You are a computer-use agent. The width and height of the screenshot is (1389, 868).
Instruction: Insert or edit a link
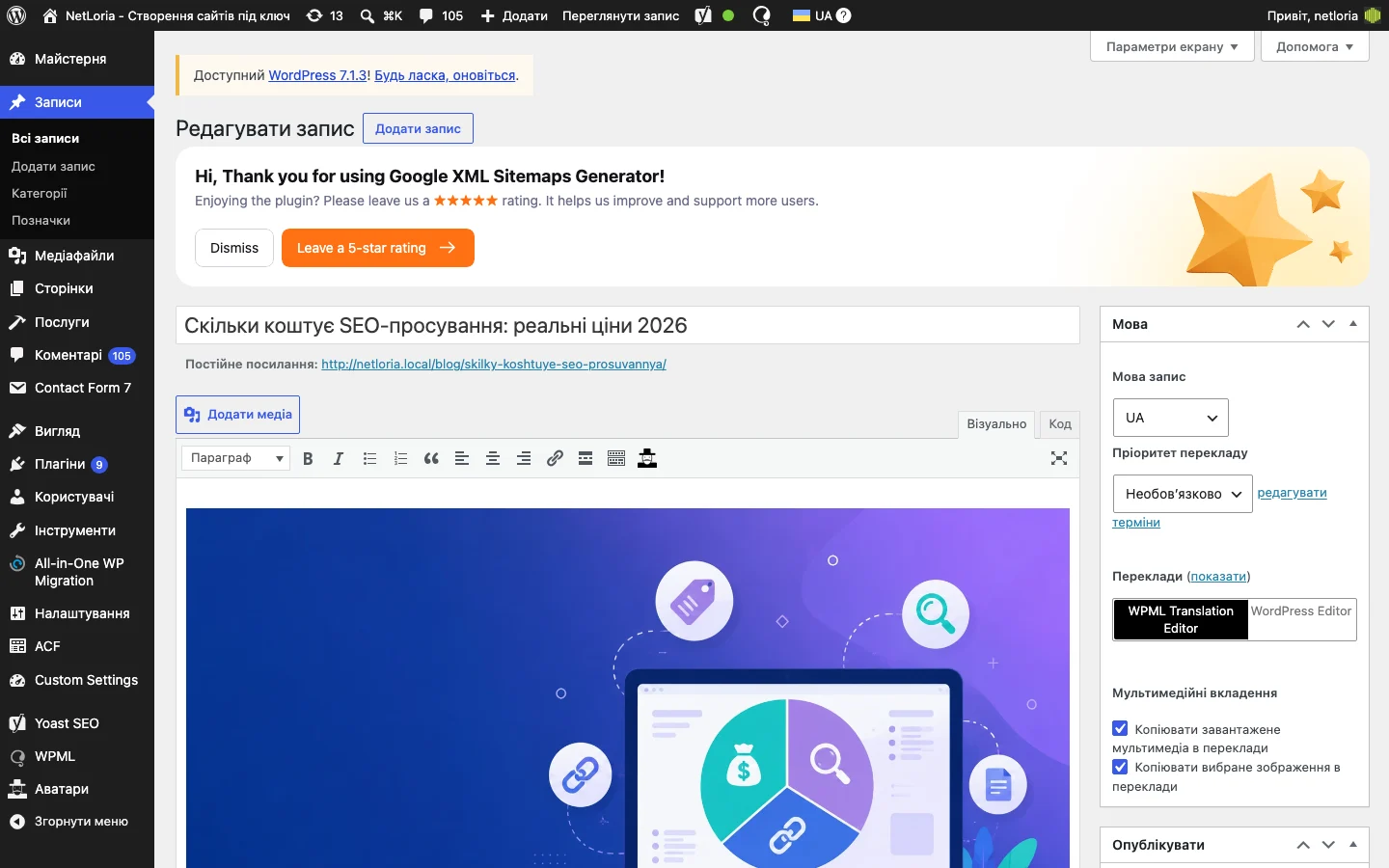coord(555,459)
